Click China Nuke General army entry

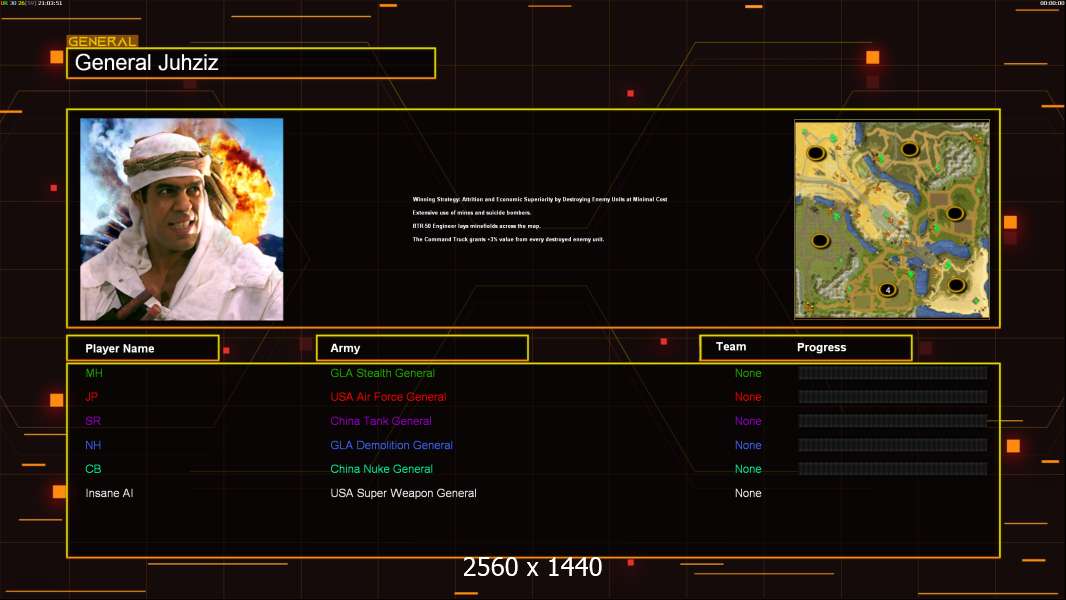click(381, 469)
